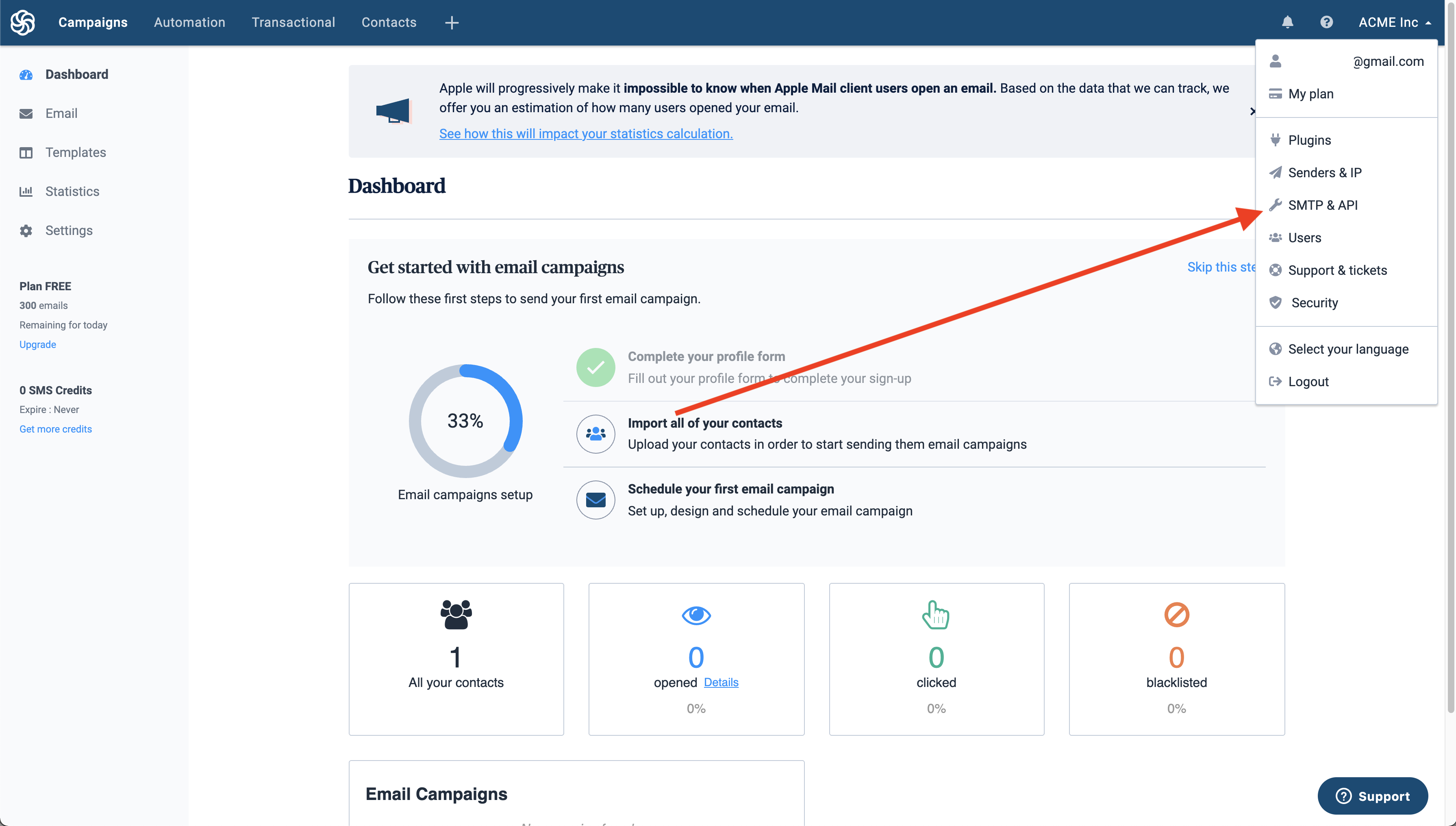Open Senders & IP menu entry
Image resolution: width=1456 pixels, height=826 pixels.
click(x=1324, y=172)
